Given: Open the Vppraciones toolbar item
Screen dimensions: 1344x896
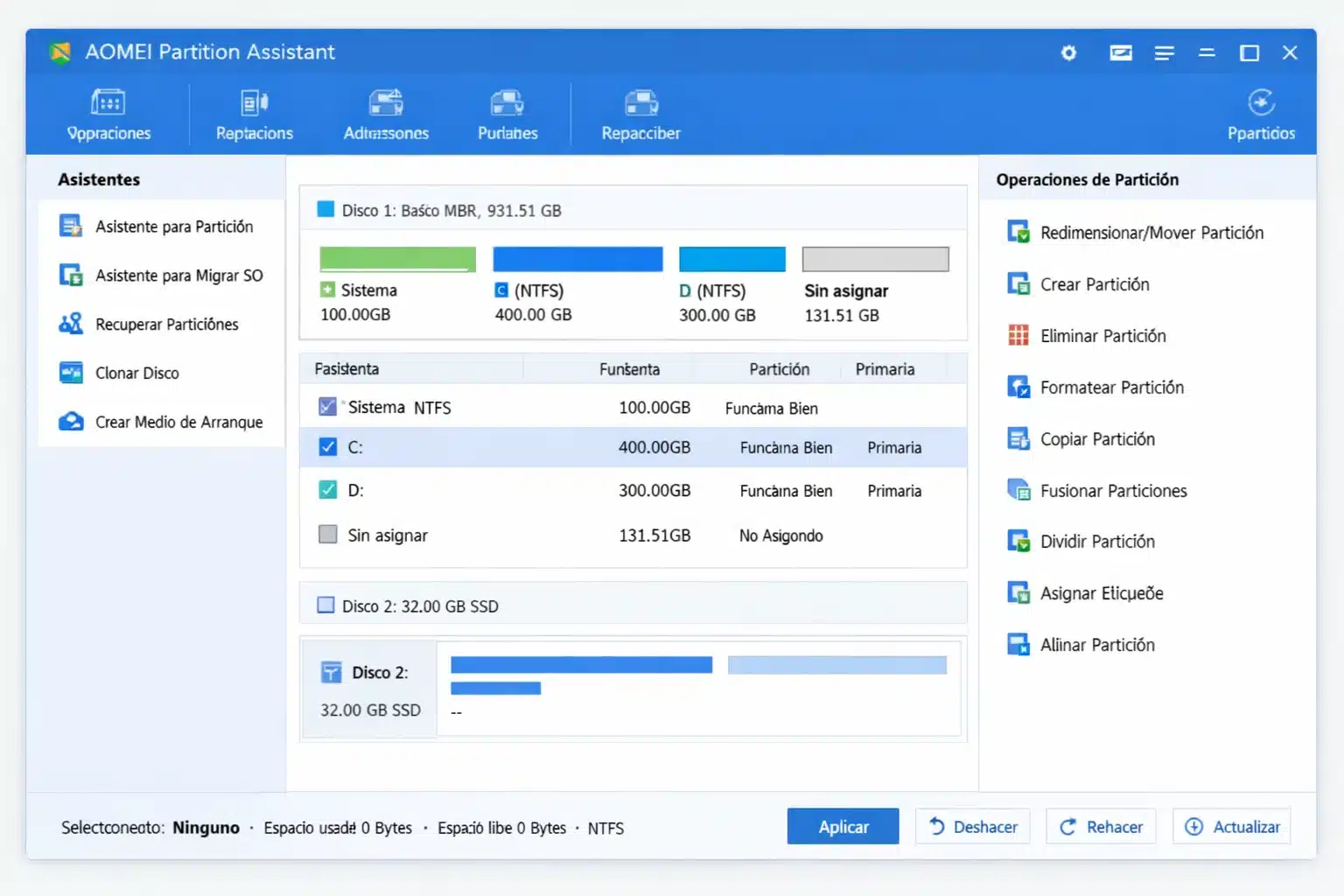Looking at the screenshot, I should 108,115.
